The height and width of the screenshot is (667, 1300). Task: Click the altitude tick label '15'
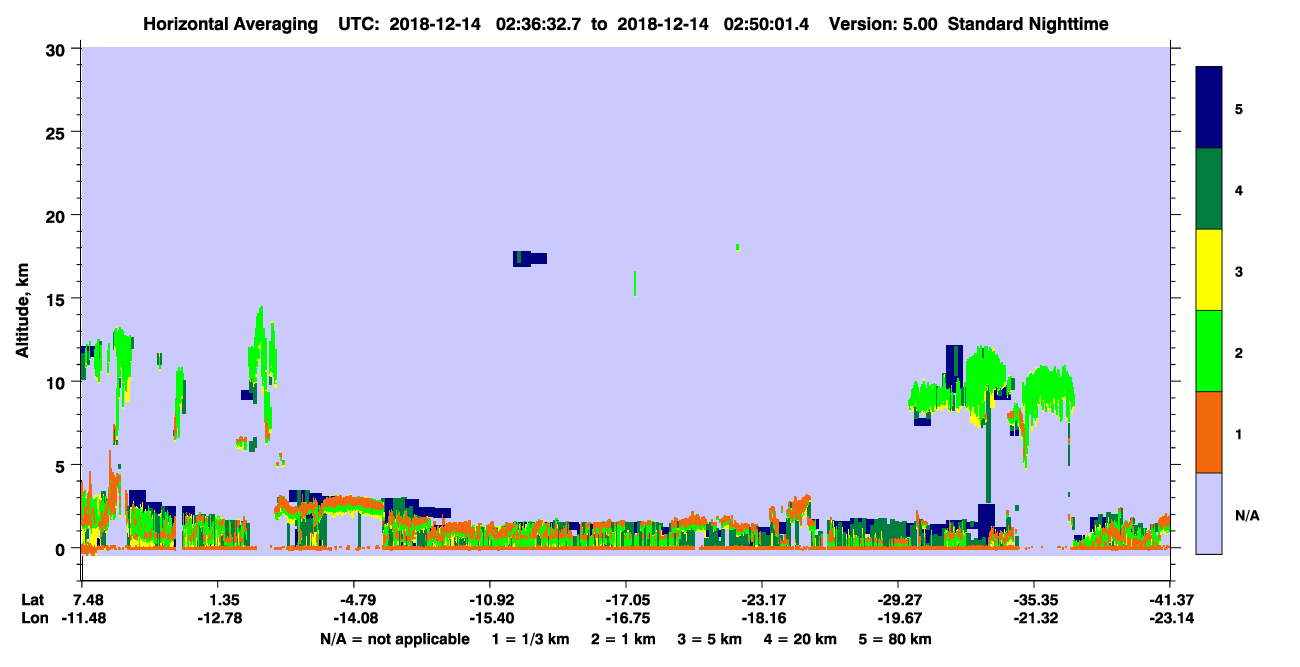click(58, 299)
